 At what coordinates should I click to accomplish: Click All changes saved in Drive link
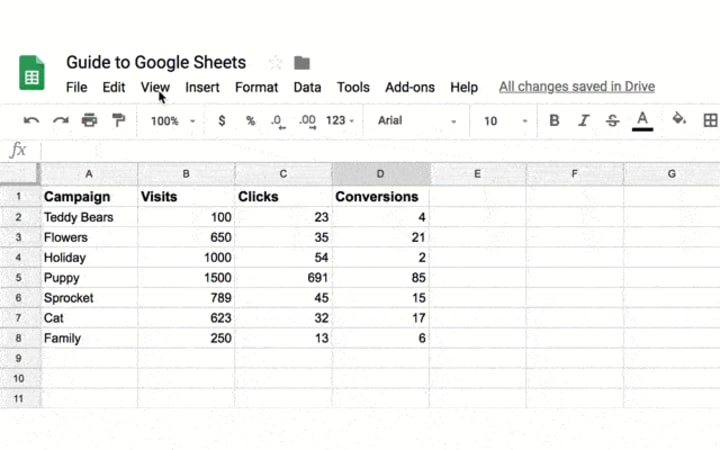[577, 87]
